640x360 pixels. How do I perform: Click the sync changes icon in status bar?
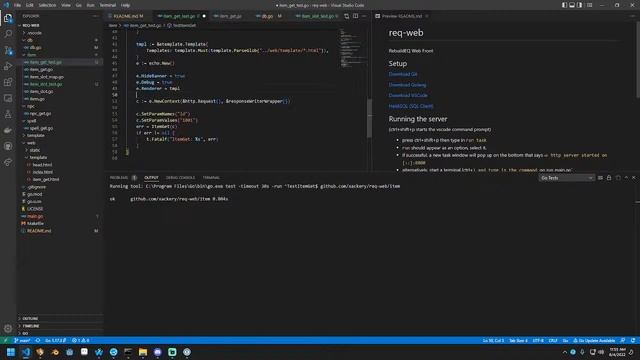[x=38, y=340]
